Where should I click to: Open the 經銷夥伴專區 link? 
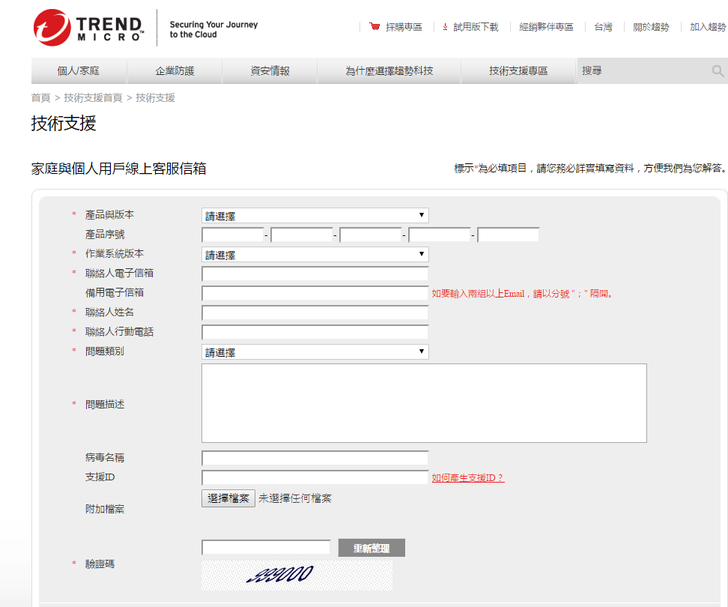pyautogui.click(x=546, y=27)
